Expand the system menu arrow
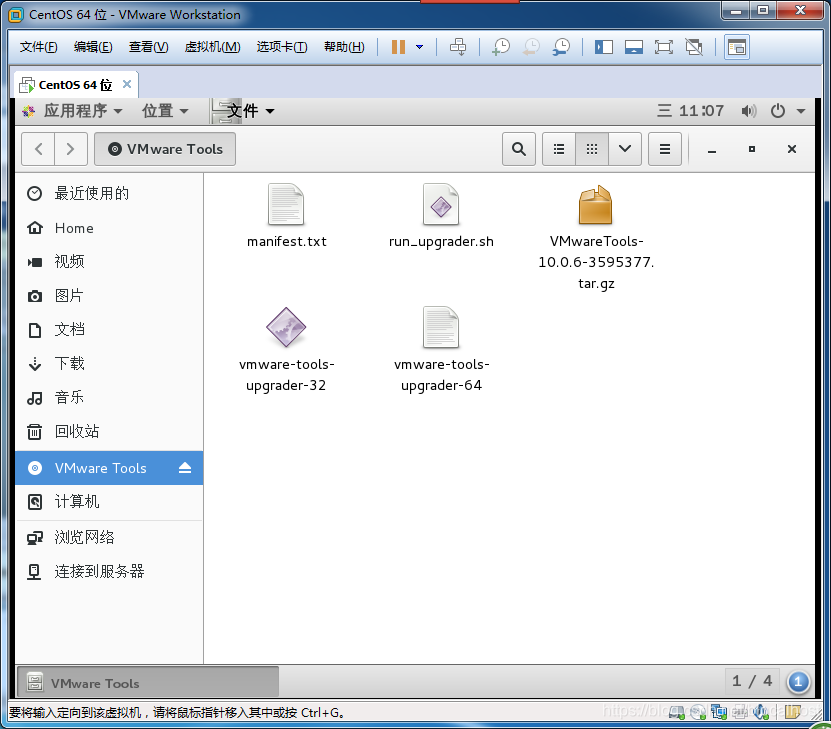 pyautogui.click(x=801, y=111)
